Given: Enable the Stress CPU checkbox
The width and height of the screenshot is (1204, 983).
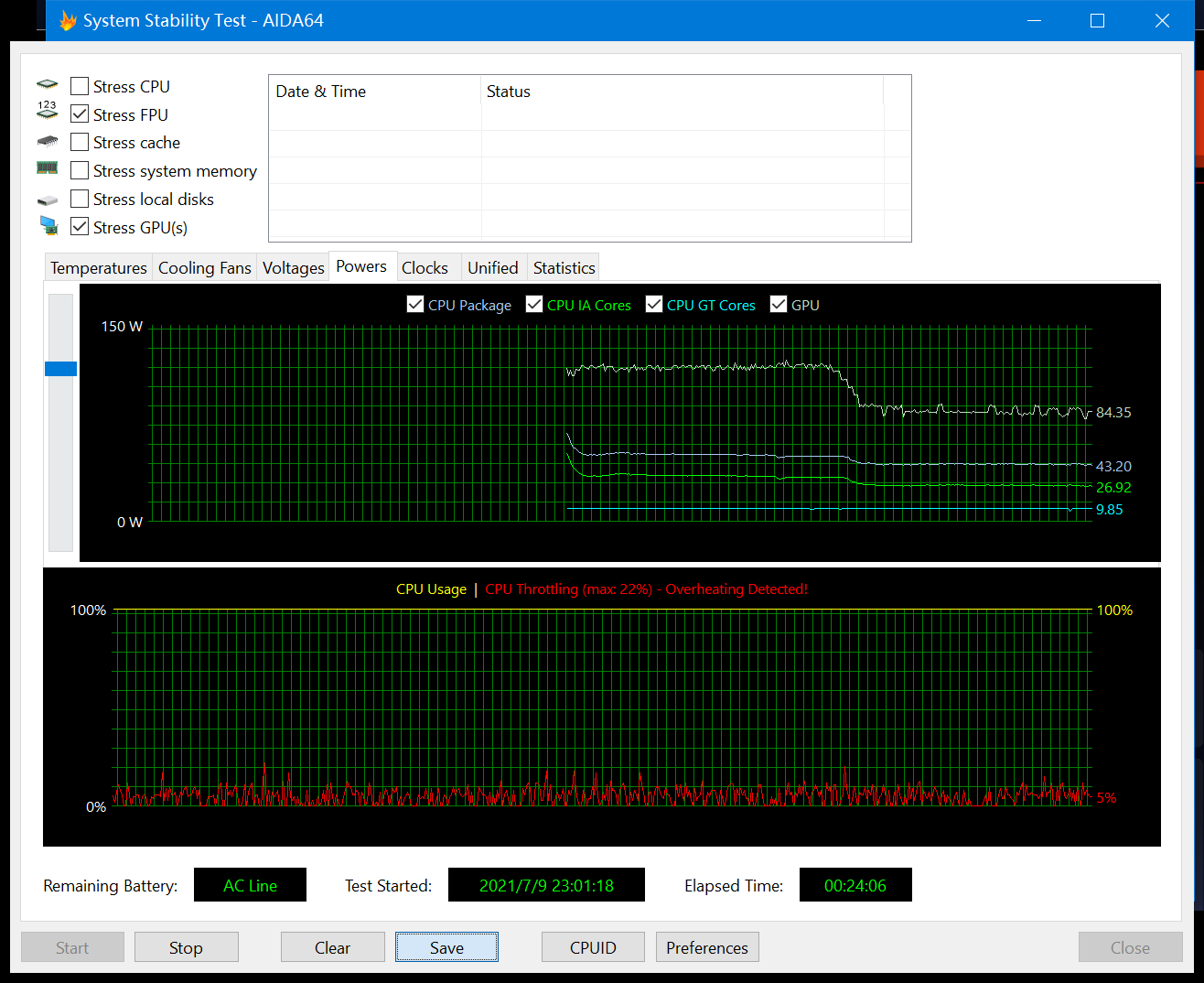Looking at the screenshot, I should pyautogui.click(x=80, y=86).
